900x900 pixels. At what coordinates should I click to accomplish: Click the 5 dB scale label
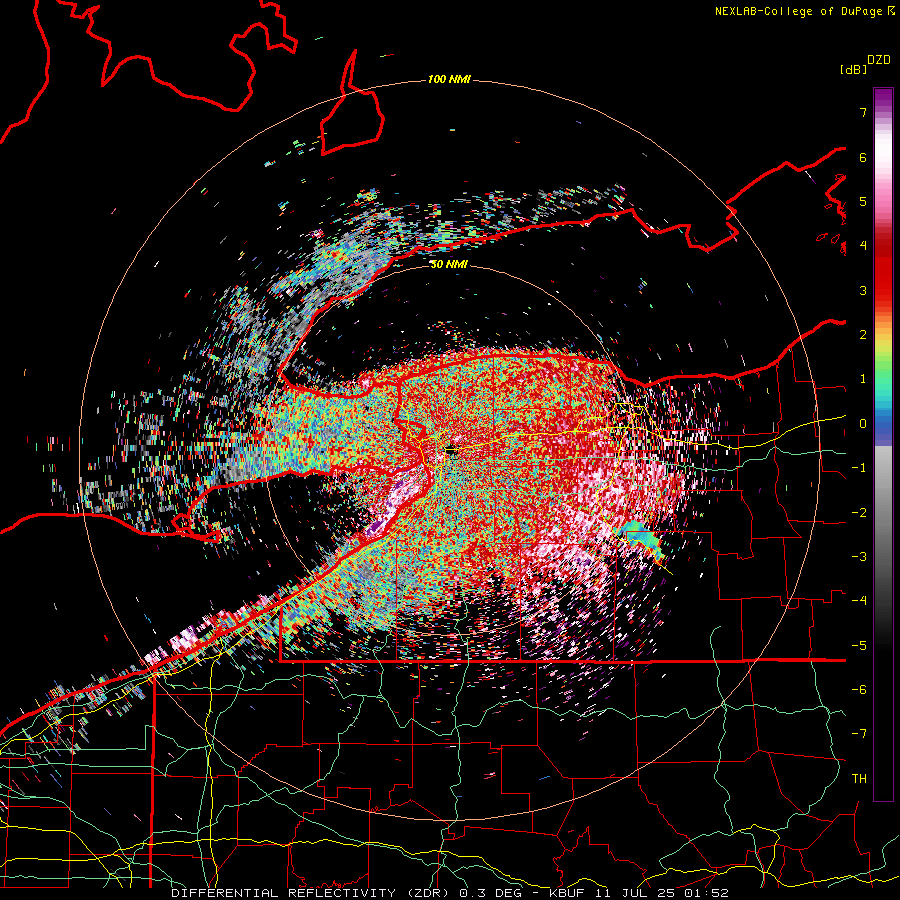pyautogui.click(x=863, y=201)
